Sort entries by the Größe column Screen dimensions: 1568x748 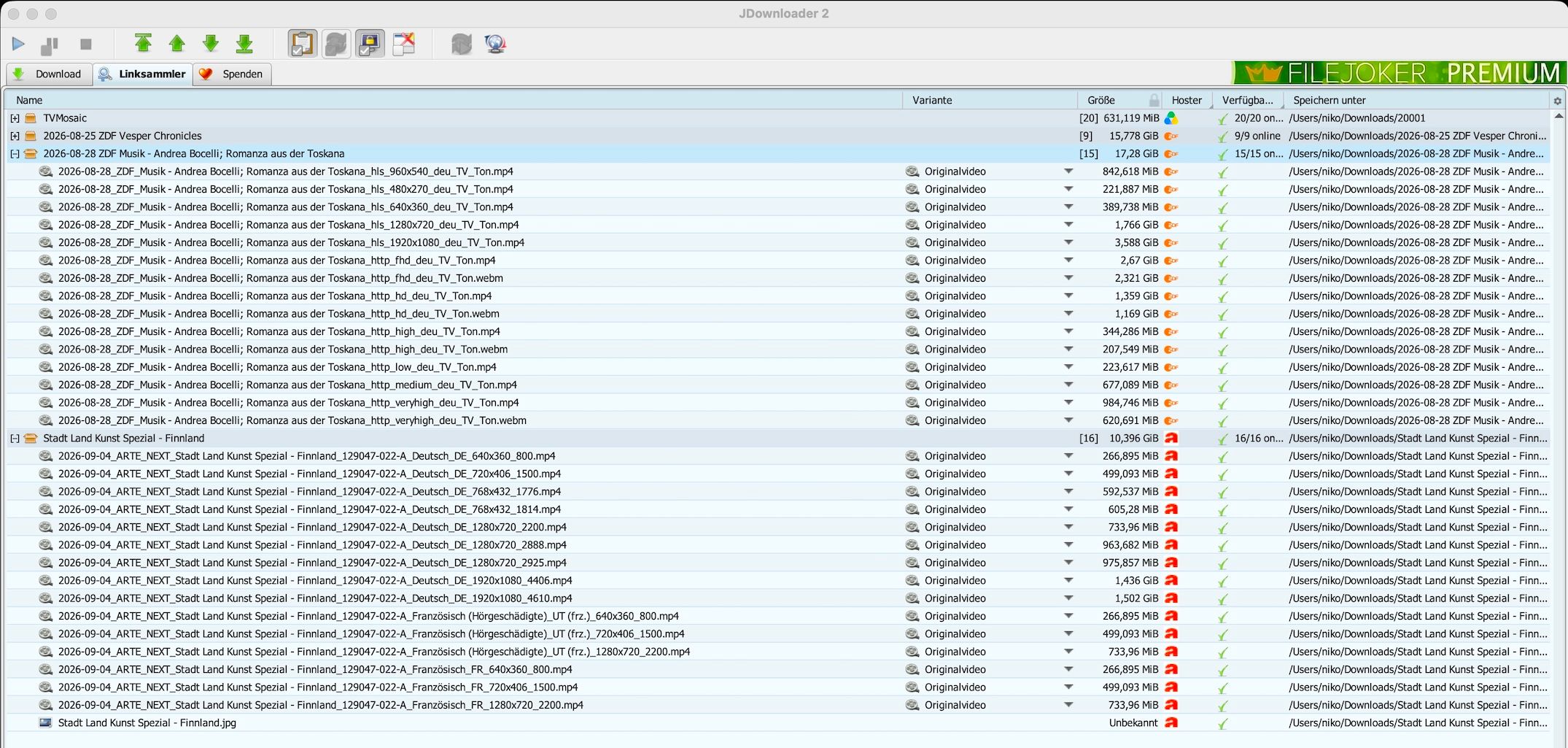tap(1101, 100)
